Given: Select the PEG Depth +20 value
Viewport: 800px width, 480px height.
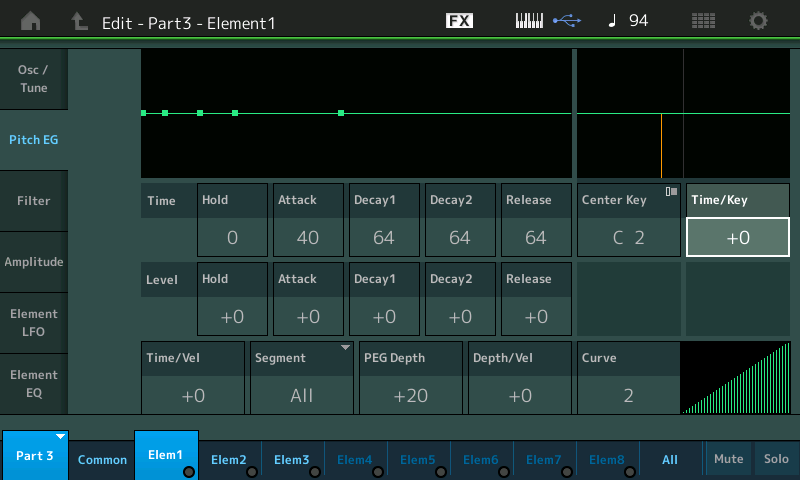Looking at the screenshot, I should 411,395.
